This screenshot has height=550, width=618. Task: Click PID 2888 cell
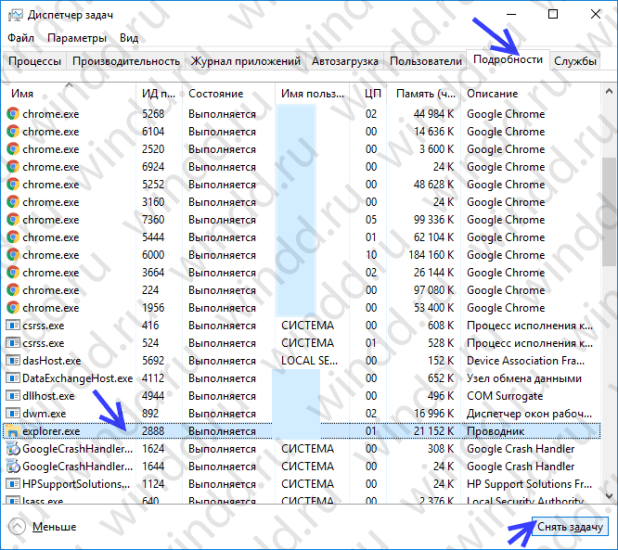pos(153,431)
